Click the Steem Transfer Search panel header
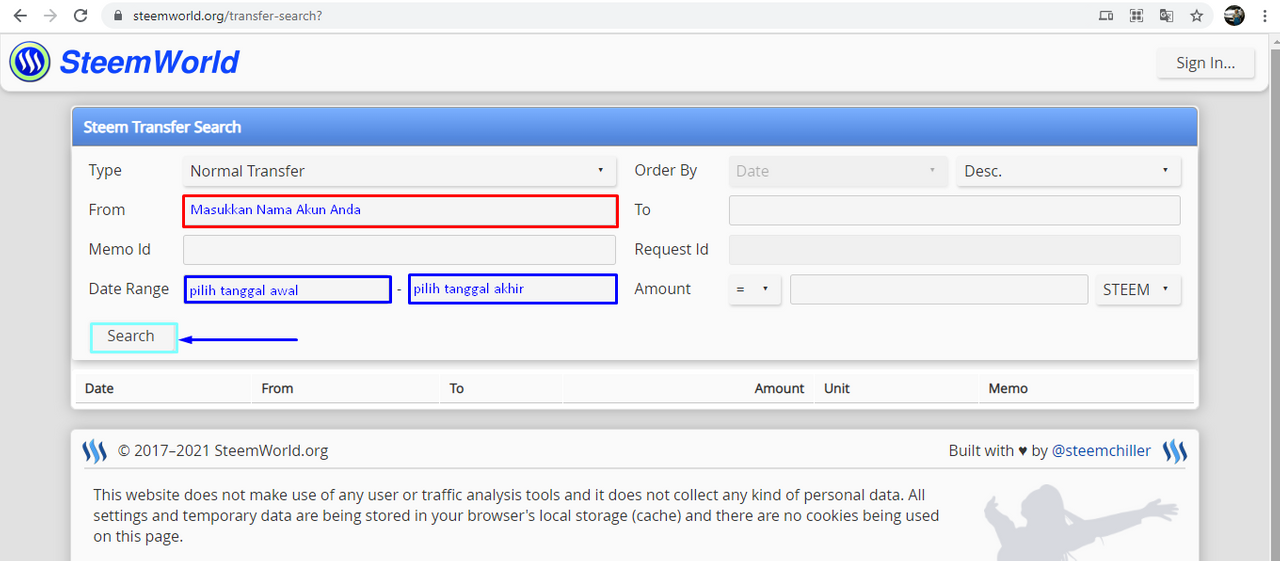The image size is (1280, 561). point(634,127)
